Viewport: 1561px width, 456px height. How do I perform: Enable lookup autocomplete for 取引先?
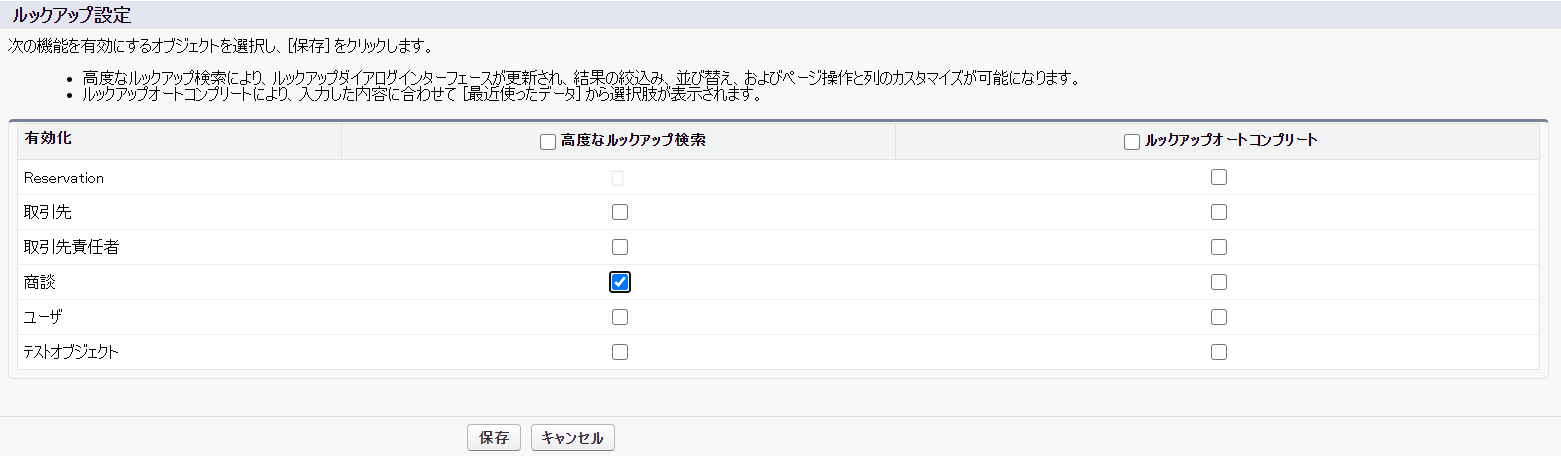(x=1218, y=212)
